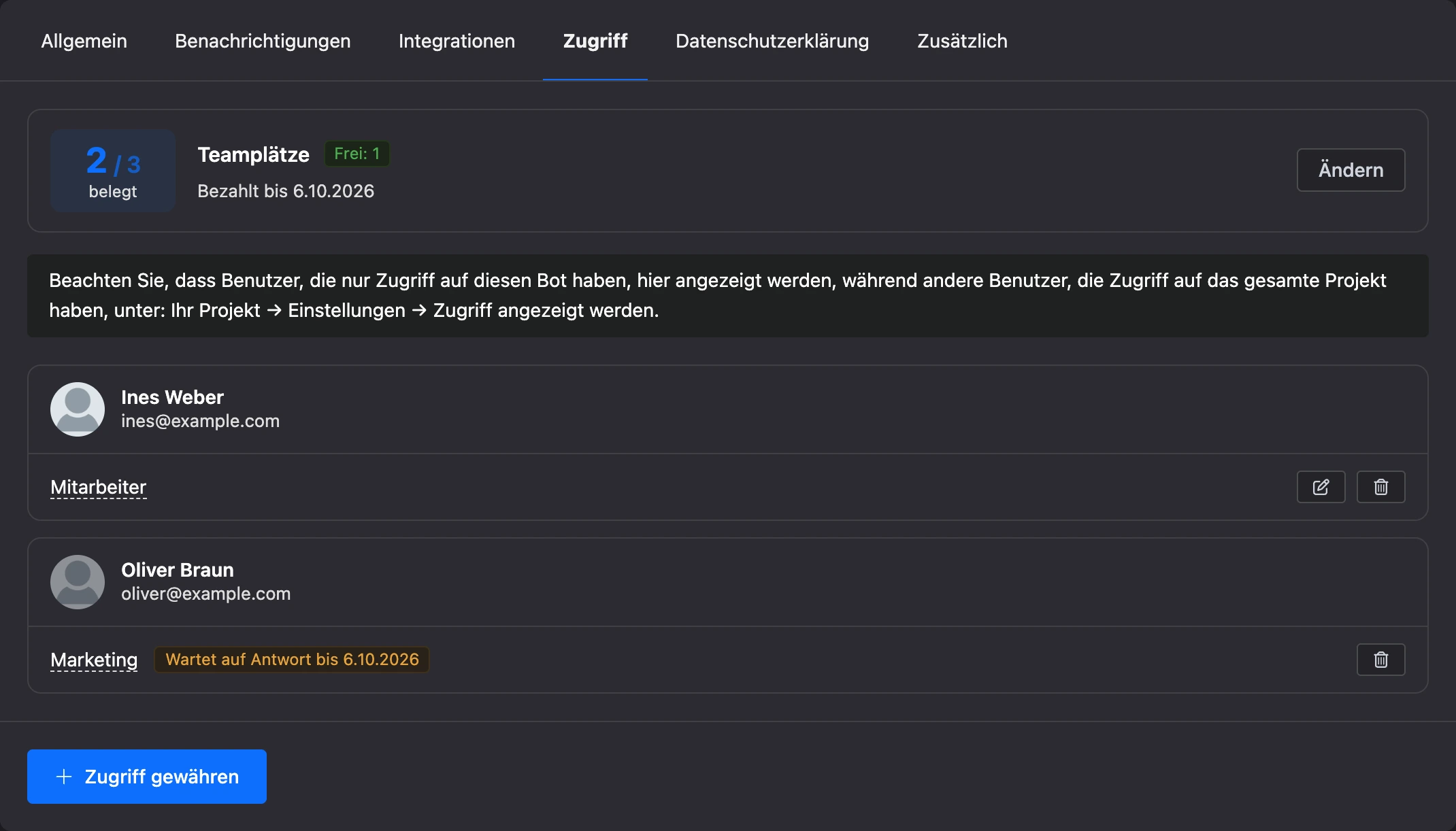This screenshot has width=1456, height=831.
Task: Click Zugriff gewähren button
Action: (x=147, y=777)
